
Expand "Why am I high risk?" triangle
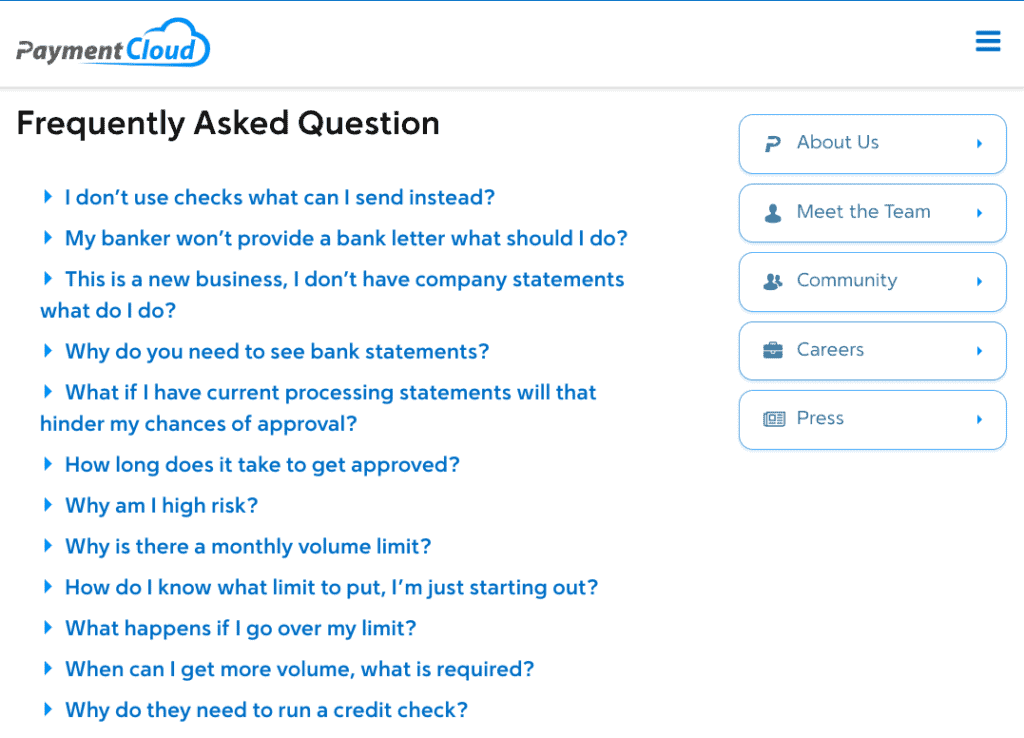click(x=47, y=505)
